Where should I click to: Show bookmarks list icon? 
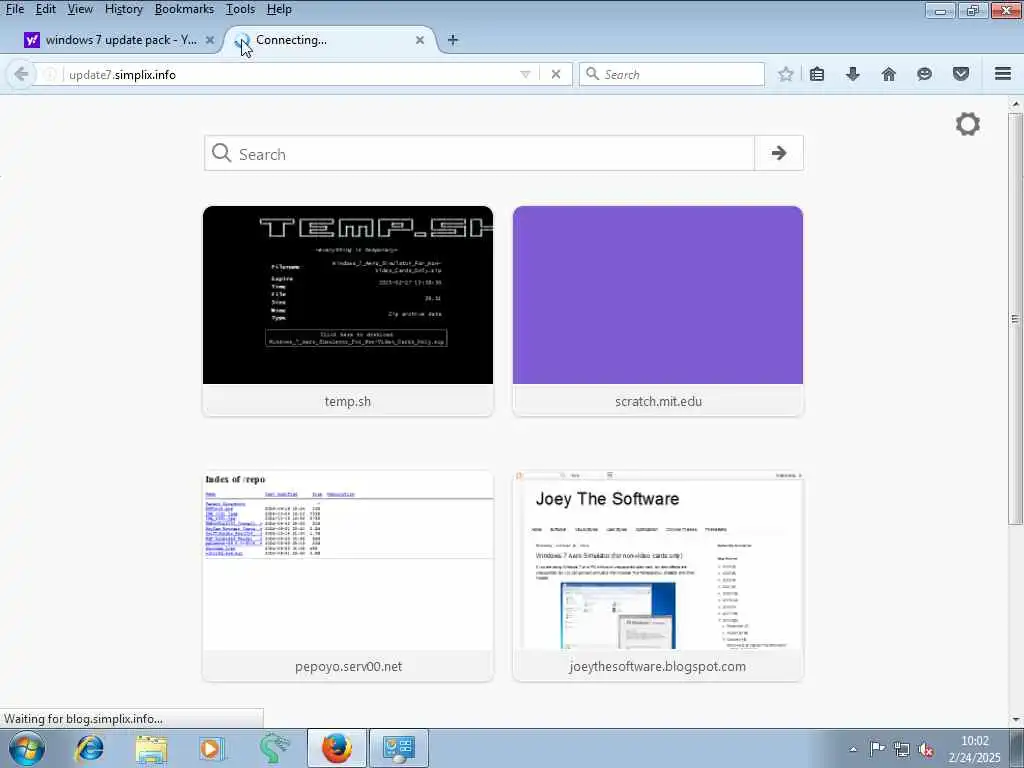(817, 74)
